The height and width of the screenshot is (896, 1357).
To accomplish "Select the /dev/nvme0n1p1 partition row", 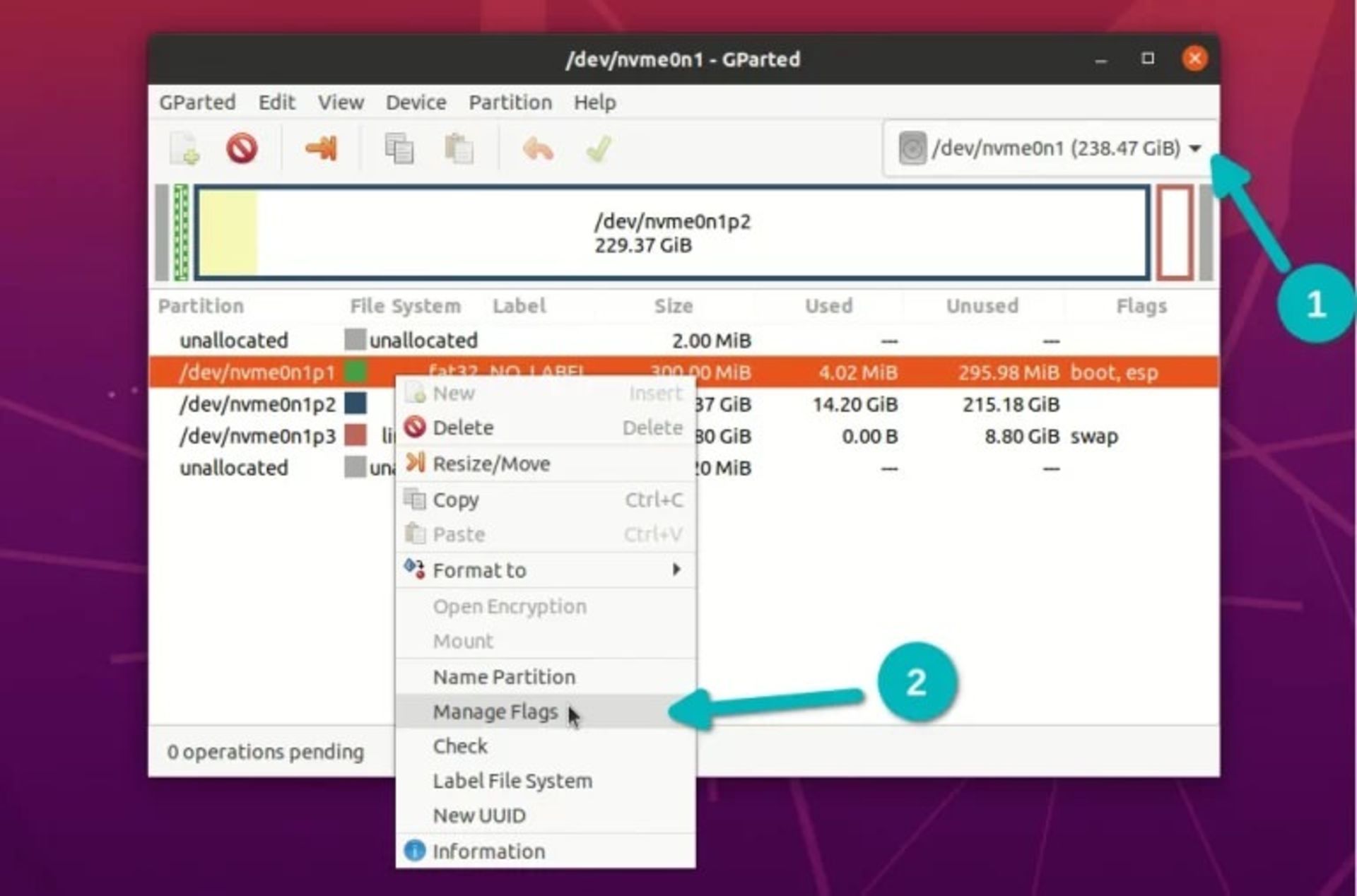I will tap(683, 372).
